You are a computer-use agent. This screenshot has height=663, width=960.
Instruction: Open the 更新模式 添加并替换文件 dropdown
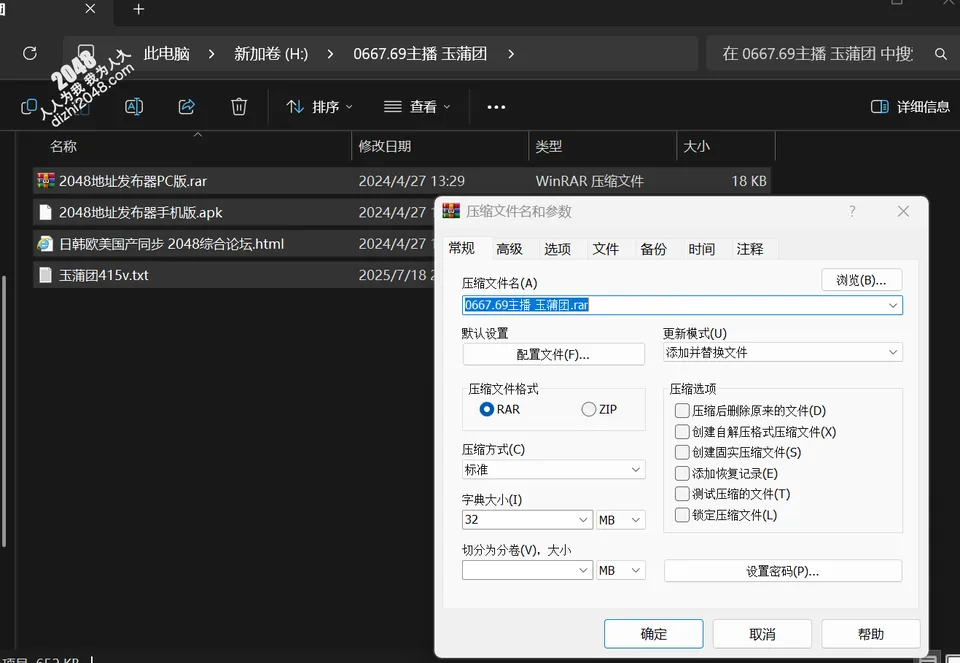(x=782, y=352)
